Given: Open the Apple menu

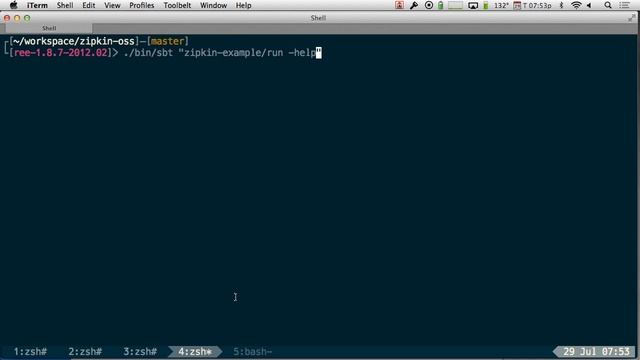Looking at the screenshot, I should coord(13,5).
